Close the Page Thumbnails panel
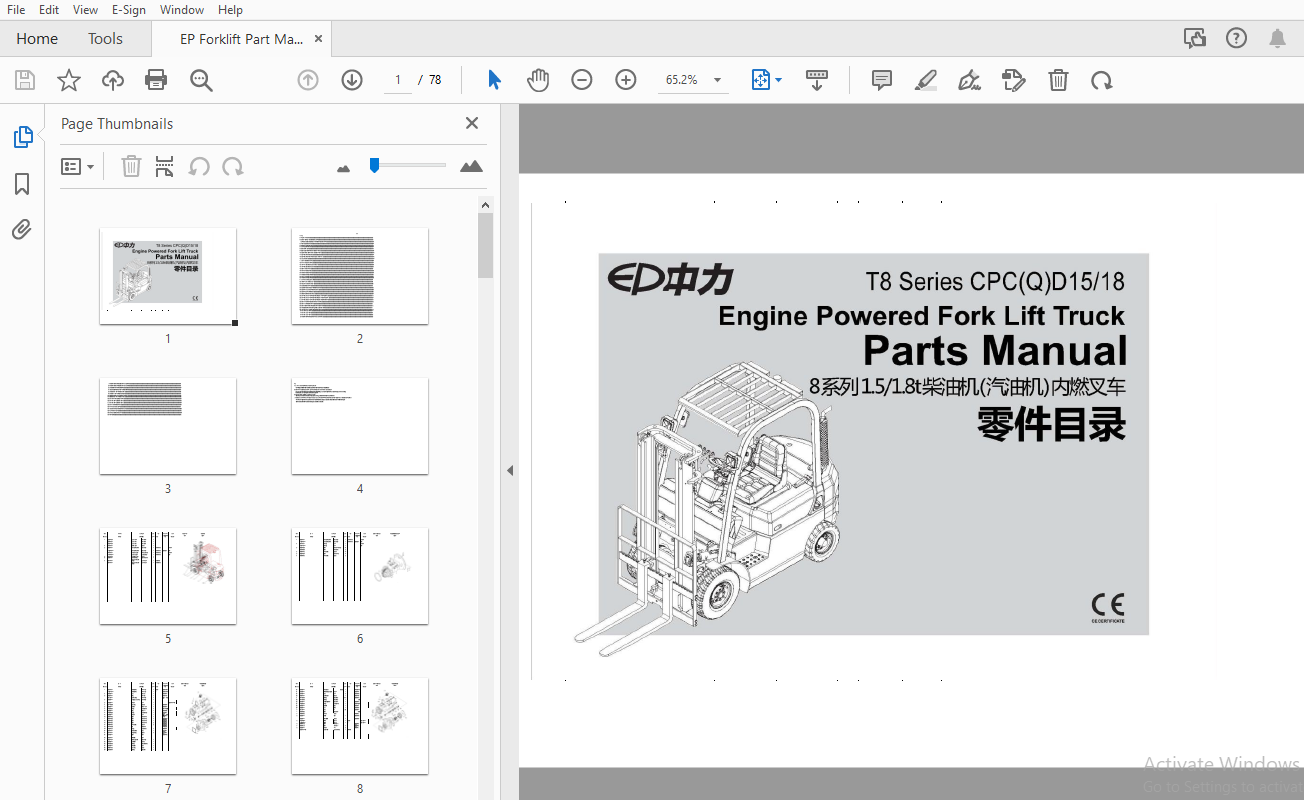This screenshot has width=1304, height=800. click(x=472, y=123)
